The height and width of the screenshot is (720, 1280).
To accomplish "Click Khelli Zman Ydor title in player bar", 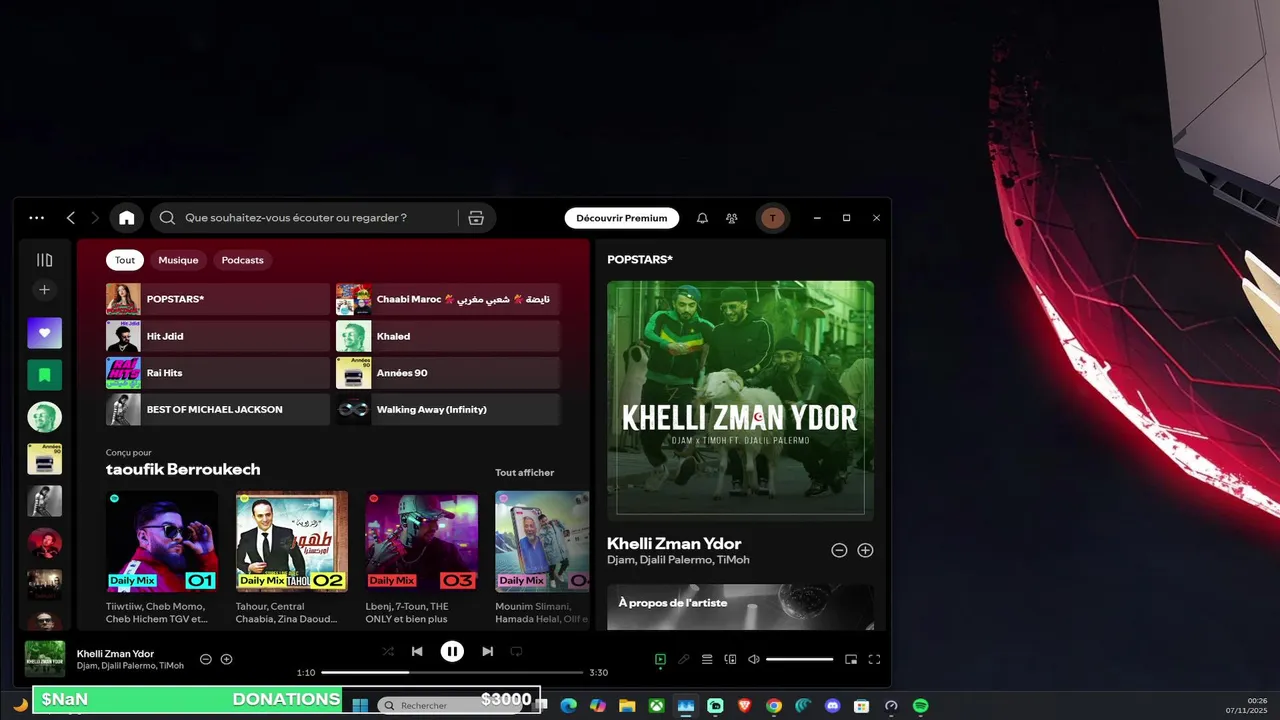I will point(115,653).
